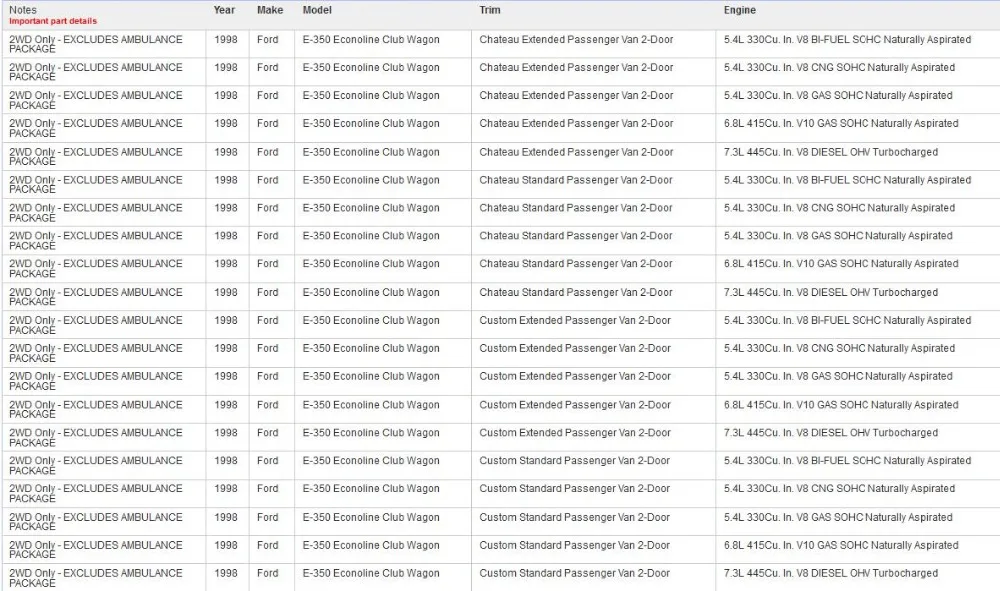Click Ford make cell in Chateau Standard 7.3L DIESEL row
The height and width of the screenshot is (591, 1000).
268,293
